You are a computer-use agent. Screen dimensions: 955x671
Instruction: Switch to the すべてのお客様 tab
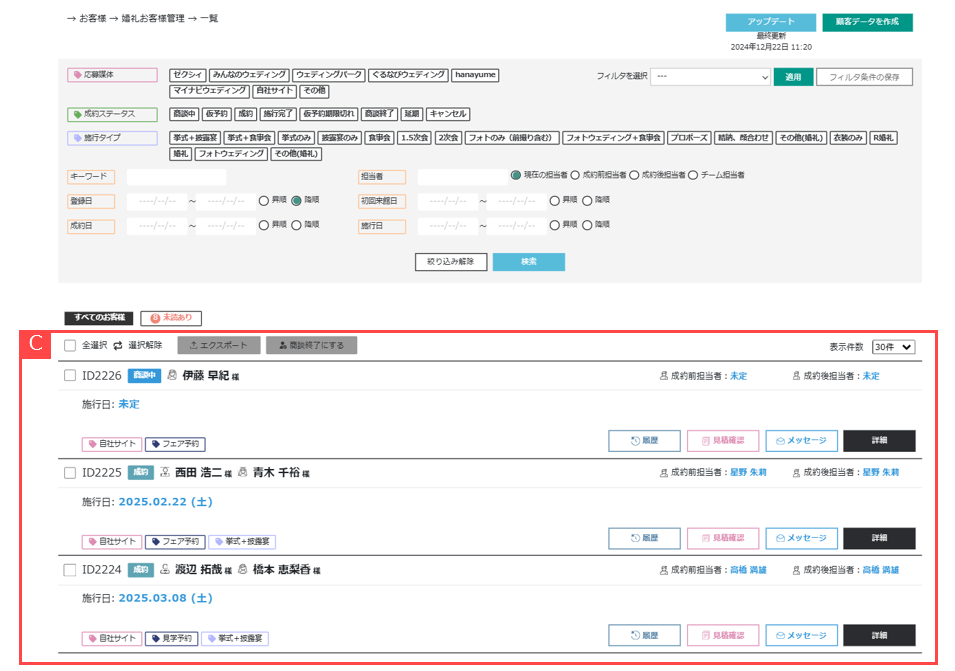[x=99, y=318]
